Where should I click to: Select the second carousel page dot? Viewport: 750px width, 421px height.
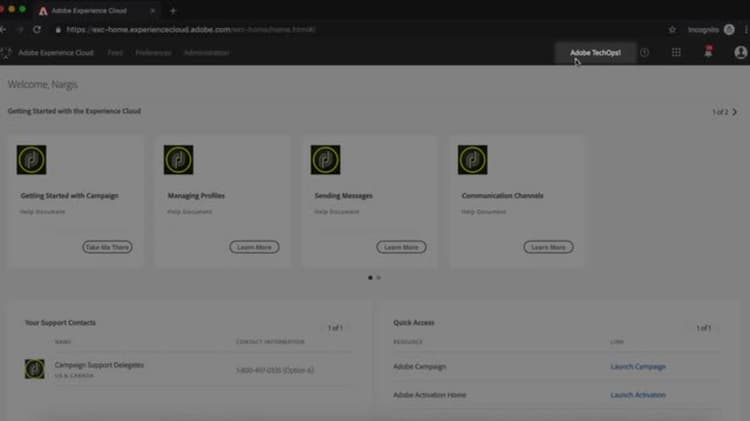(x=378, y=277)
